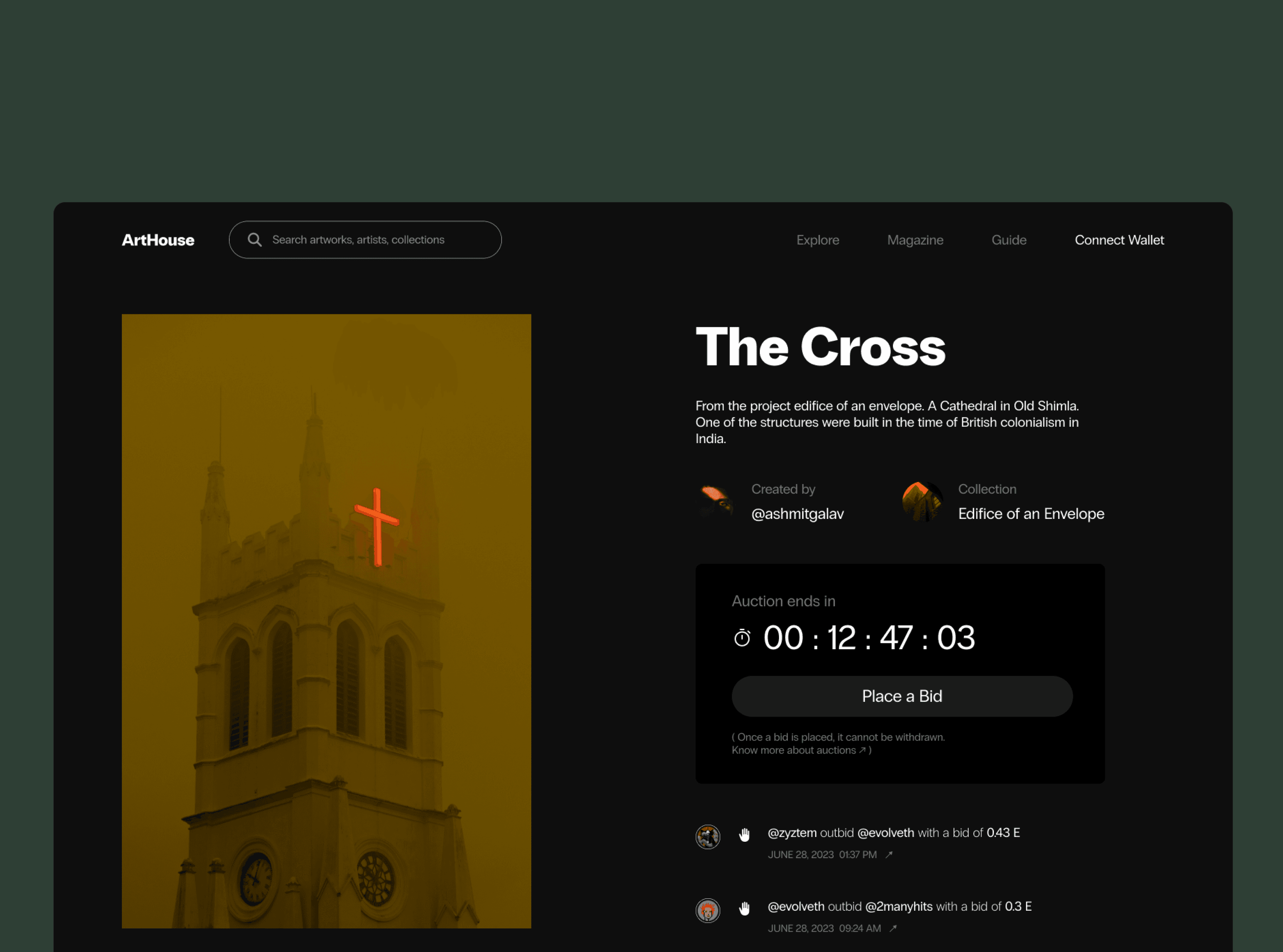
Task: Go to the Magazine page
Action: tap(915, 240)
